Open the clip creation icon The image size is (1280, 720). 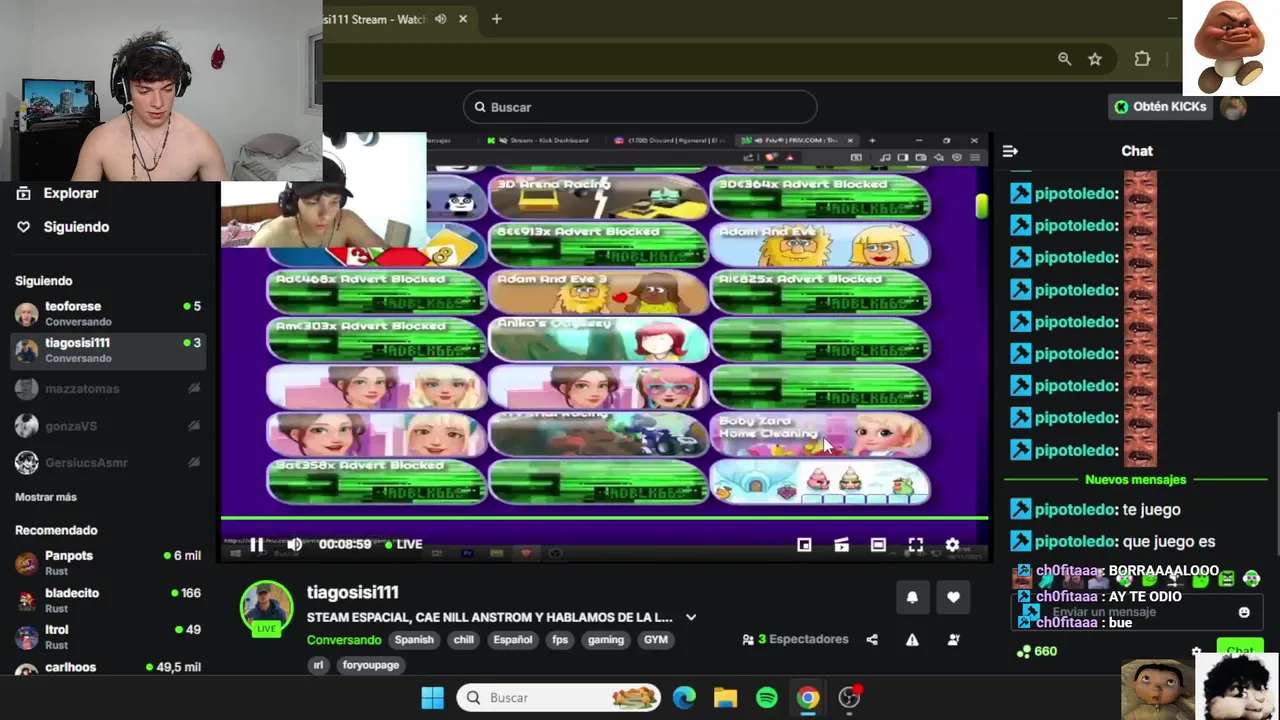[x=841, y=544]
